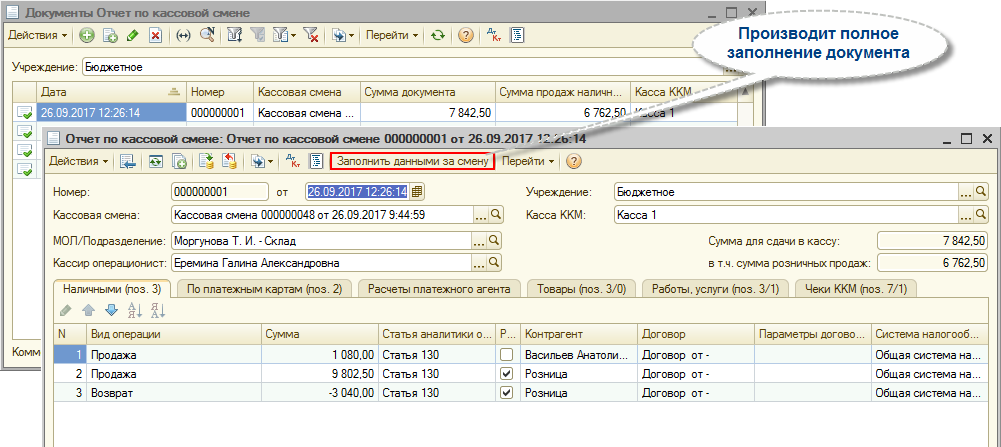Open Действия dropdown in the documents list window
1001x447 pixels.
click(38, 35)
